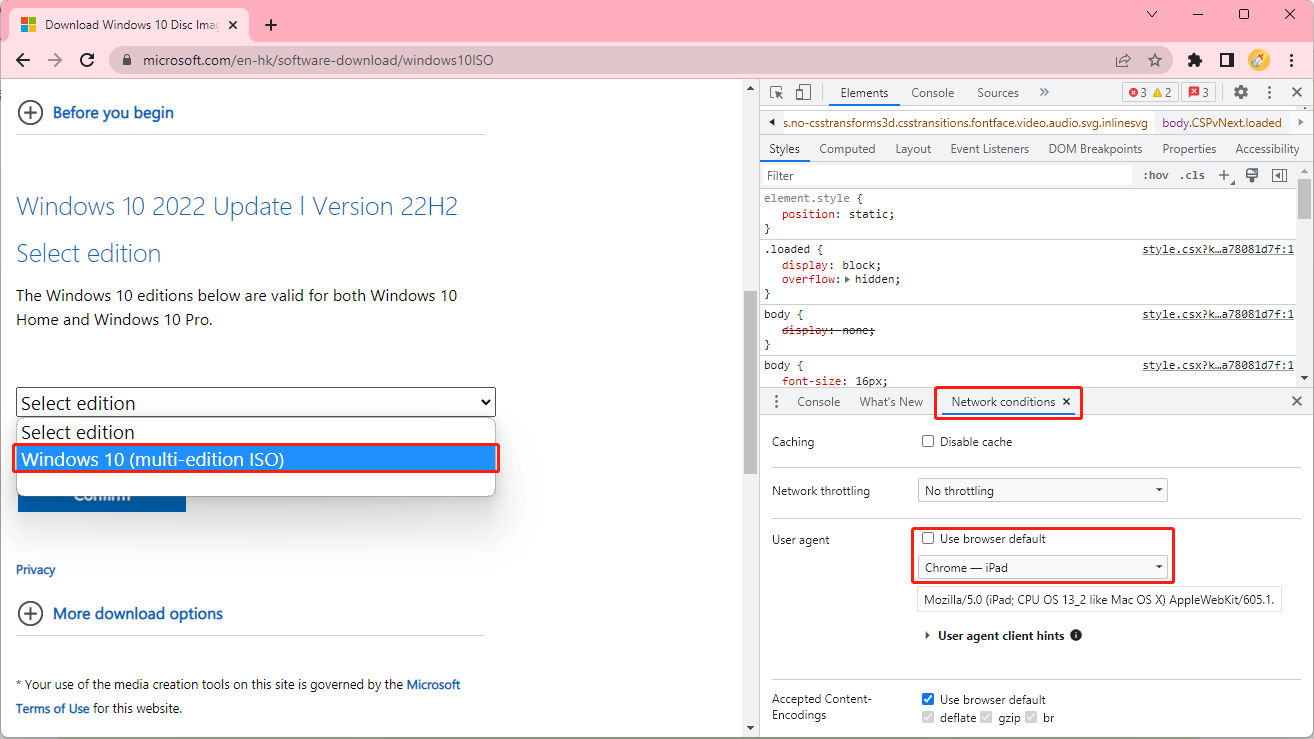Open the drawer's three-dot more tools menu
This screenshot has width=1314, height=739.
coord(777,401)
